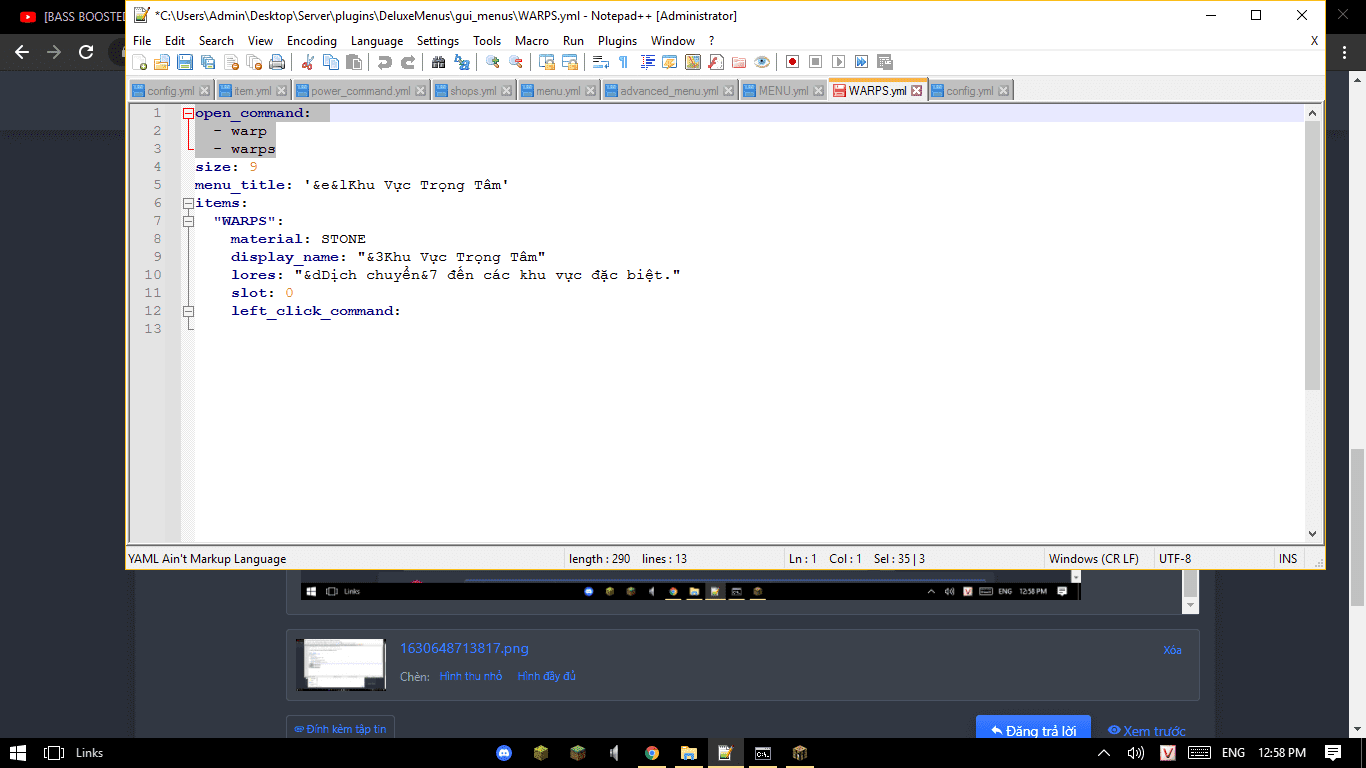Image resolution: width=1366 pixels, height=768 pixels.
Task: Collapse the "WARPS" fold marker on line 7
Action: 188,221
